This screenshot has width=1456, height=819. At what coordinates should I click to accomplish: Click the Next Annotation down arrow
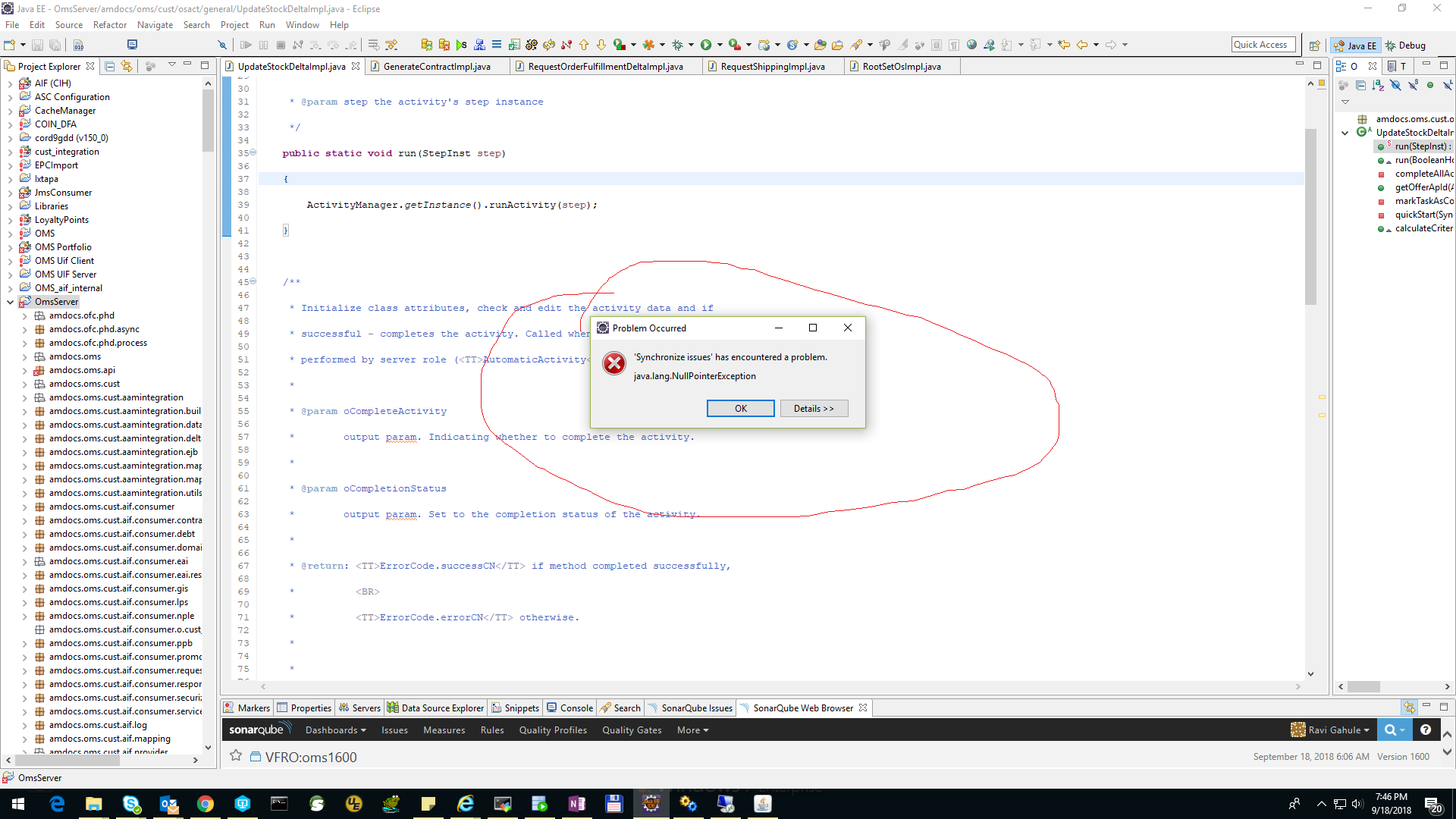click(601, 45)
